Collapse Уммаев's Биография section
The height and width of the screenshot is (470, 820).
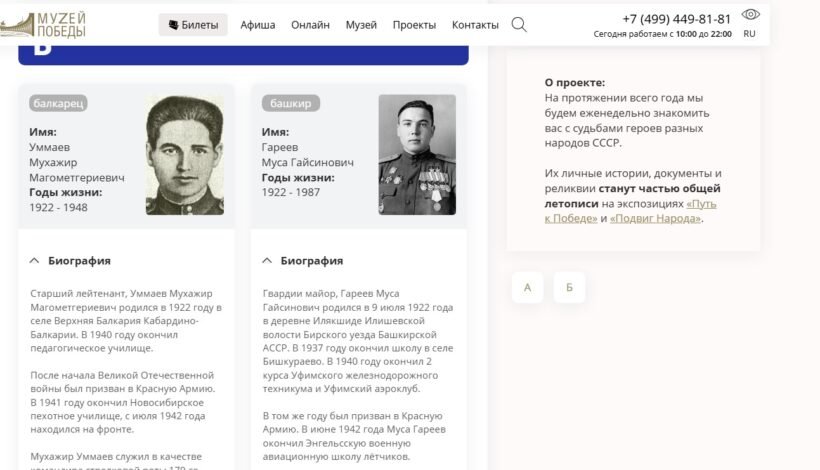pyautogui.click(x=79, y=261)
